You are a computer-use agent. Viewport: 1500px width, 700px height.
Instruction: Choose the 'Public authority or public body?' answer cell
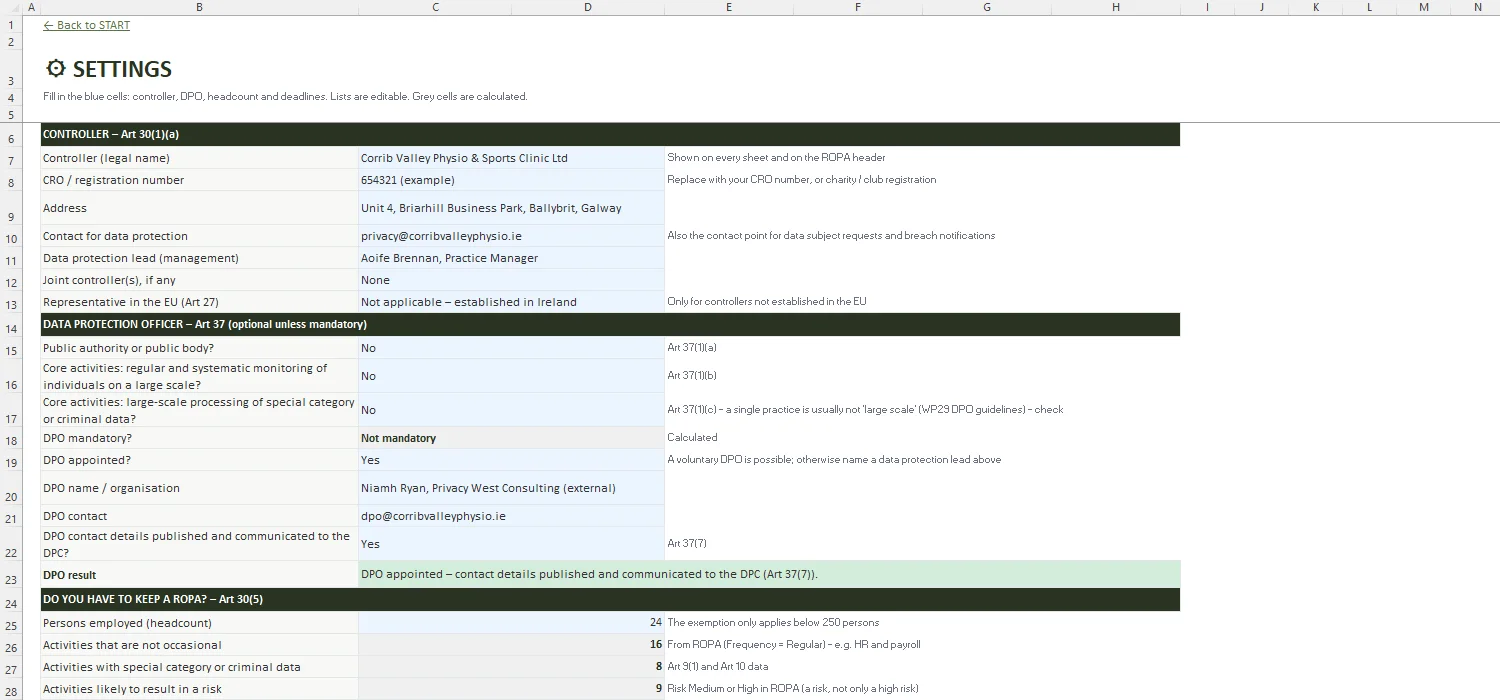[511, 348]
